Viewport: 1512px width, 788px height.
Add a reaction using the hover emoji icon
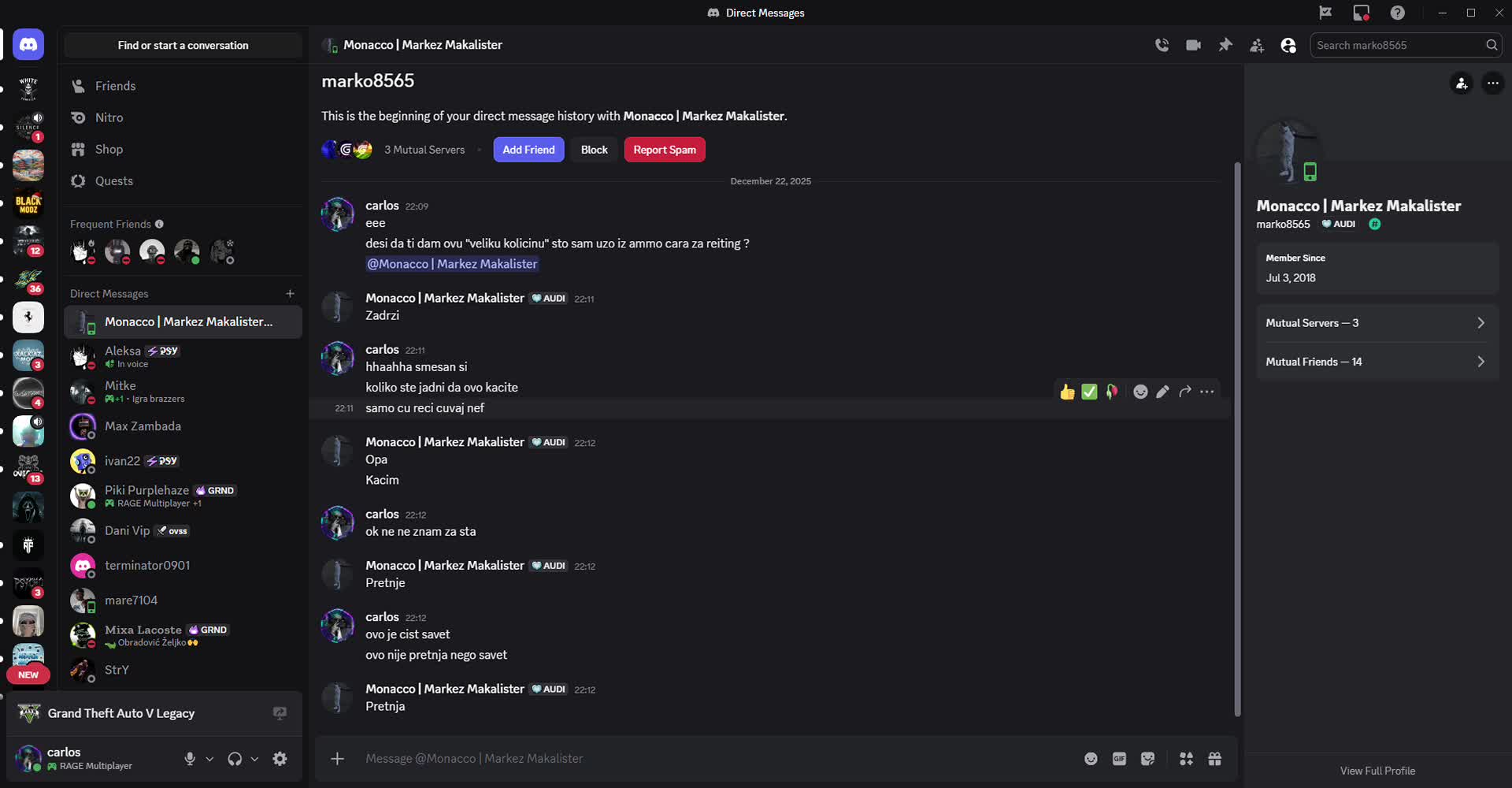coord(1140,392)
